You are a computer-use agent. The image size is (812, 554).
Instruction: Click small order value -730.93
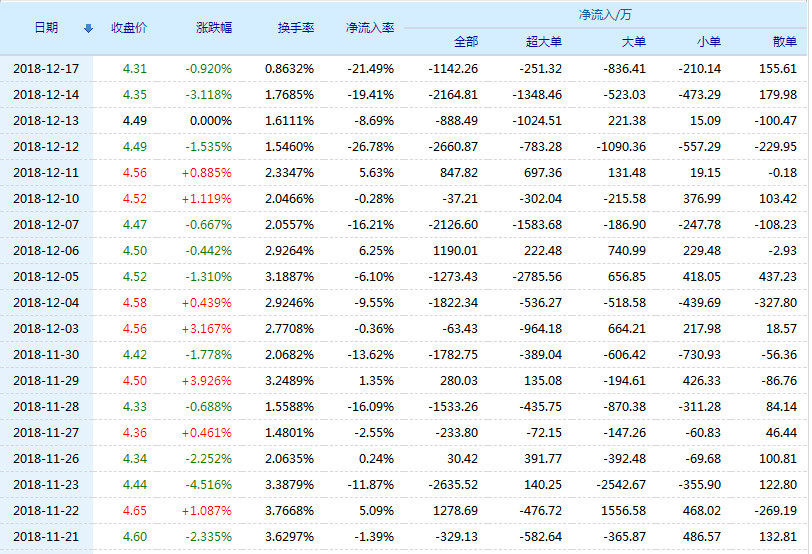pyautogui.click(x=700, y=355)
